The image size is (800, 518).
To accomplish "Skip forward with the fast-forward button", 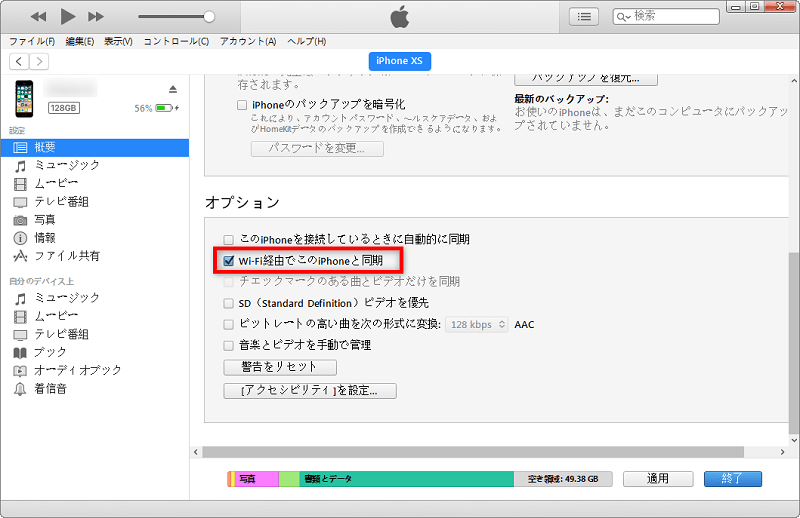I will (96, 17).
